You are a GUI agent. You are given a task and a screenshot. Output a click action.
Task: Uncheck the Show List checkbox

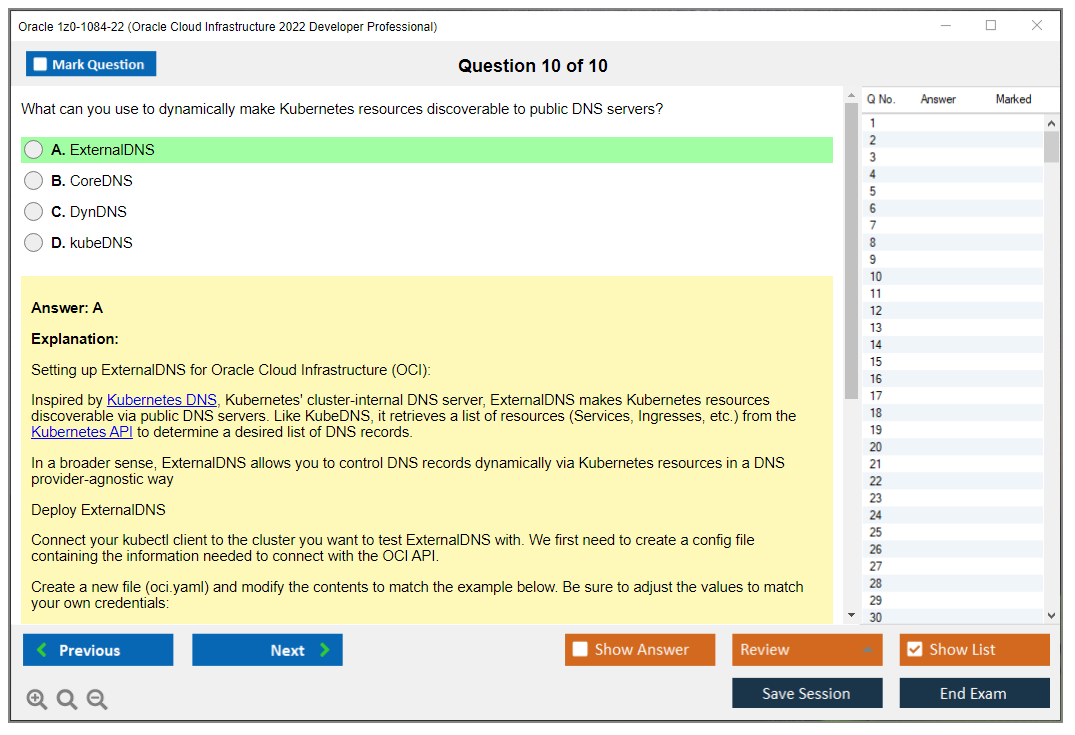coord(913,649)
